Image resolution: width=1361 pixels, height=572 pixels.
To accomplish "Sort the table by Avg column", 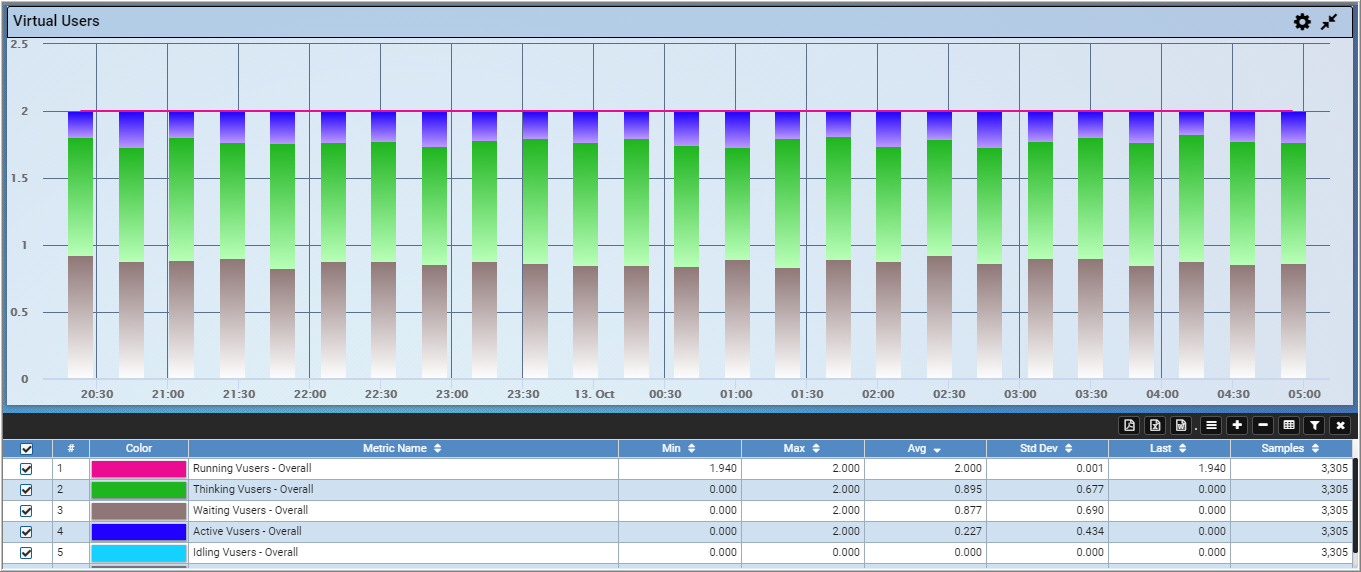I will (925, 448).
